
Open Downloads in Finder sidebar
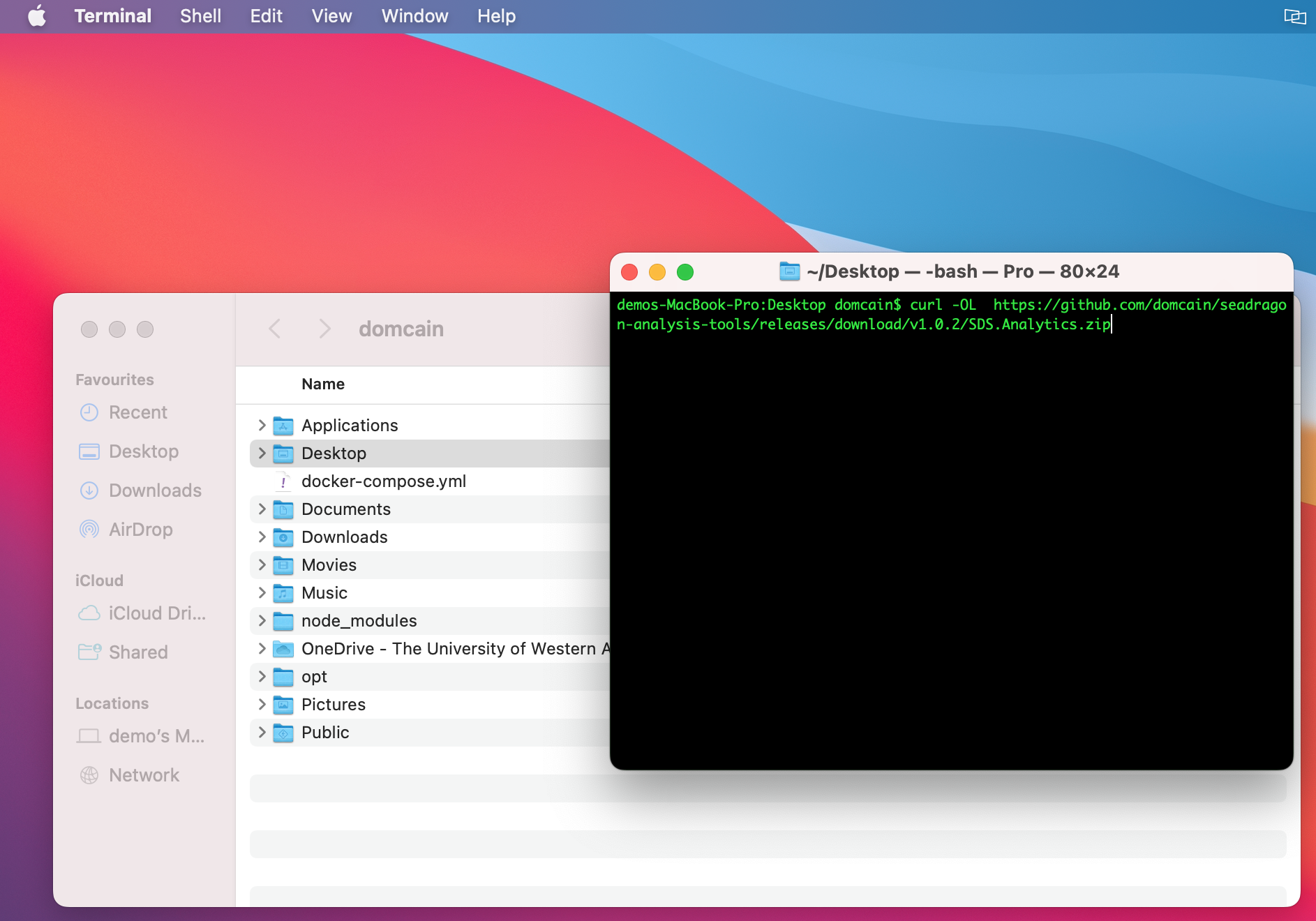140,491
